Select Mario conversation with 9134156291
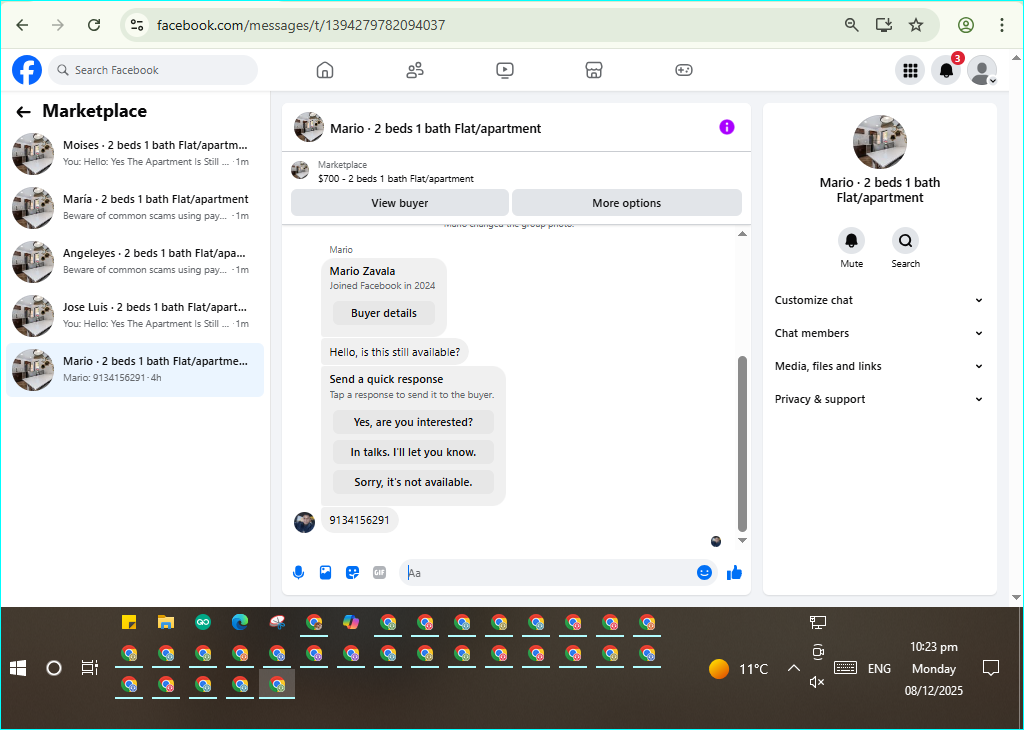1024x730 pixels. click(135, 370)
